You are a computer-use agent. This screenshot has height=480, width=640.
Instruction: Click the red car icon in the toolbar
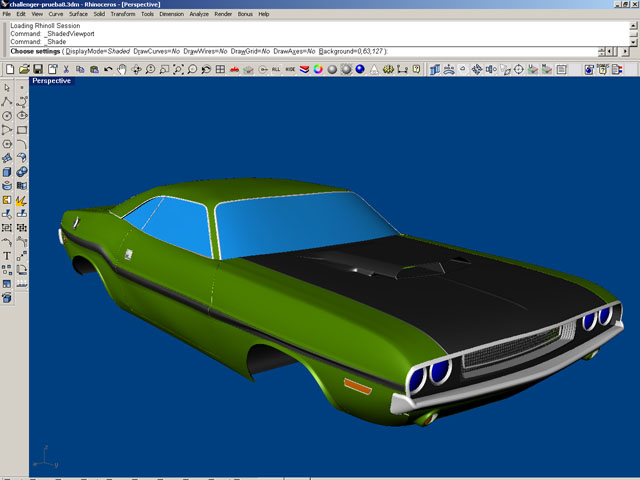[x=234, y=69]
